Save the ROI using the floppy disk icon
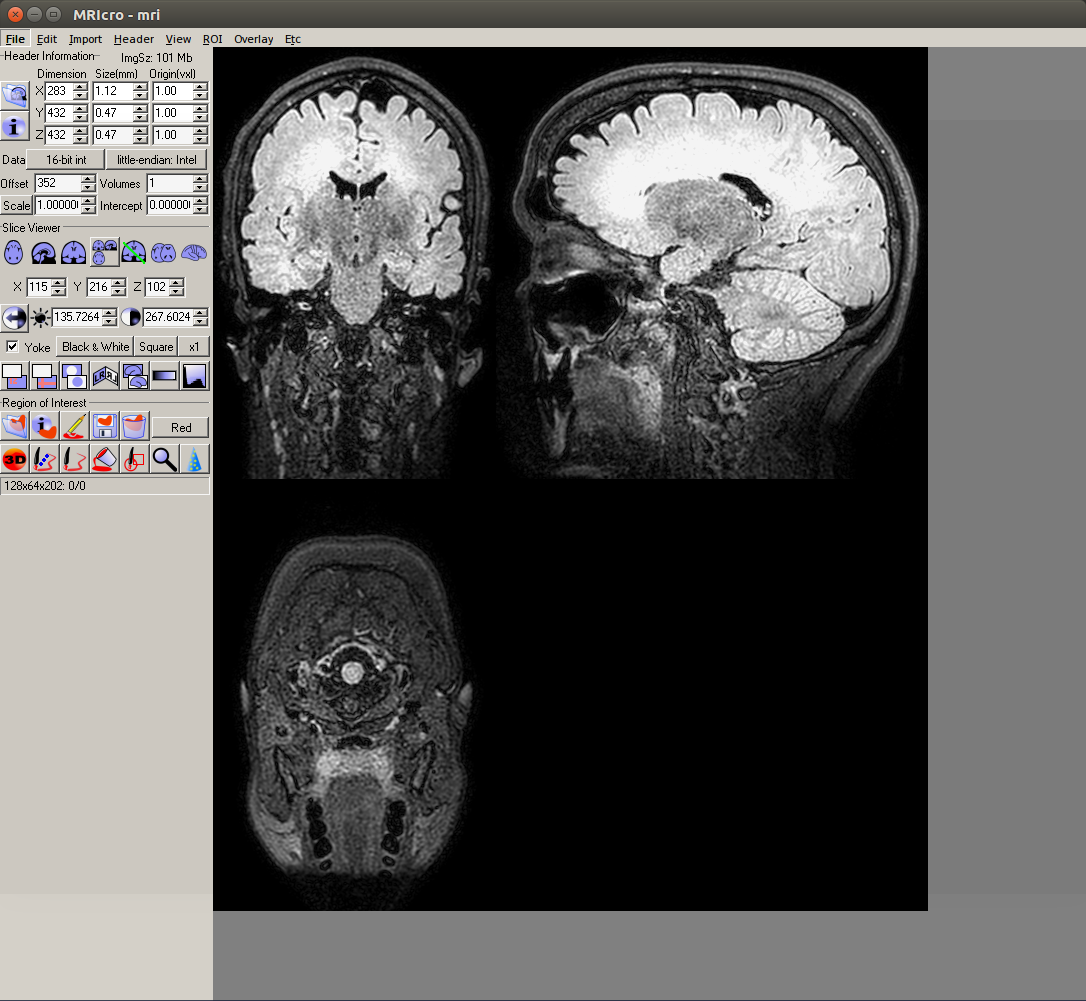Image resolution: width=1086 pixels, height=1001 pixels. click(x=103, y=425)
